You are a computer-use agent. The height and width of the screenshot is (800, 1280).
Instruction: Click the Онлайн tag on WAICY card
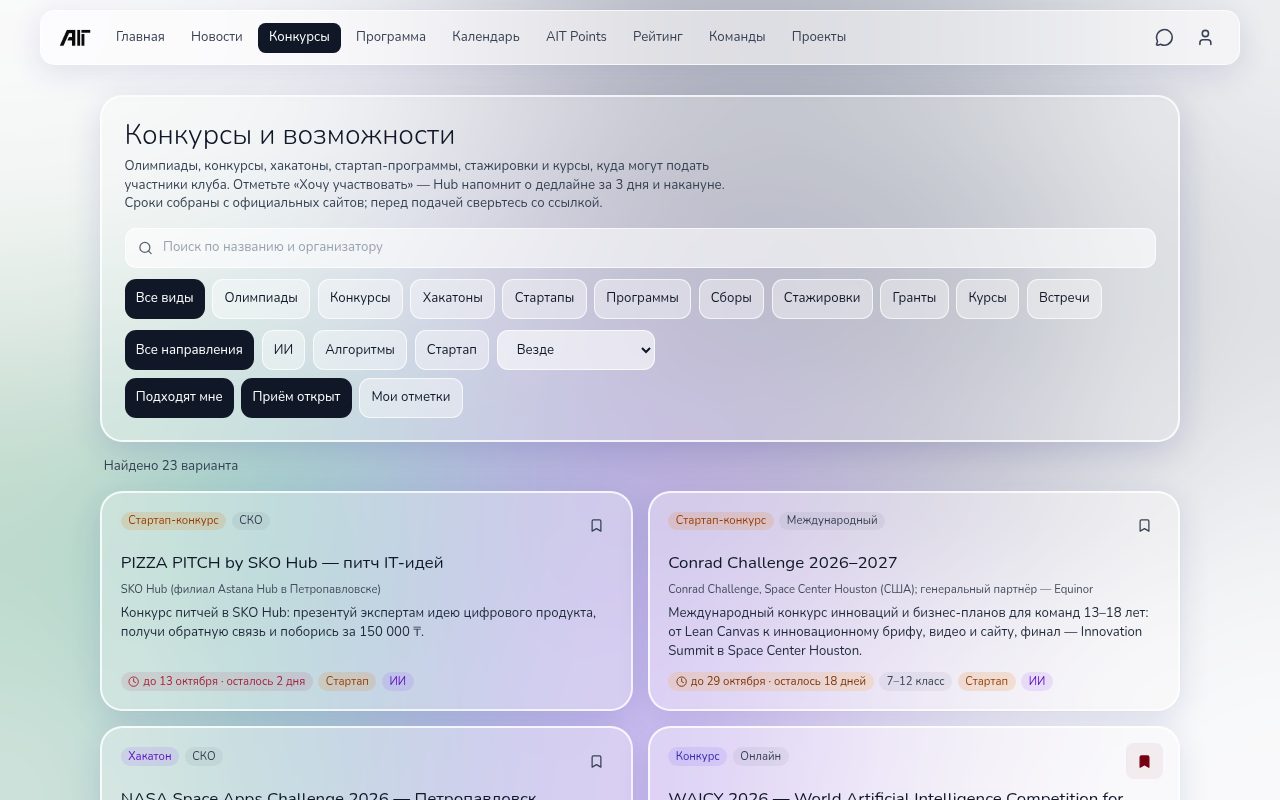point(761,756)
